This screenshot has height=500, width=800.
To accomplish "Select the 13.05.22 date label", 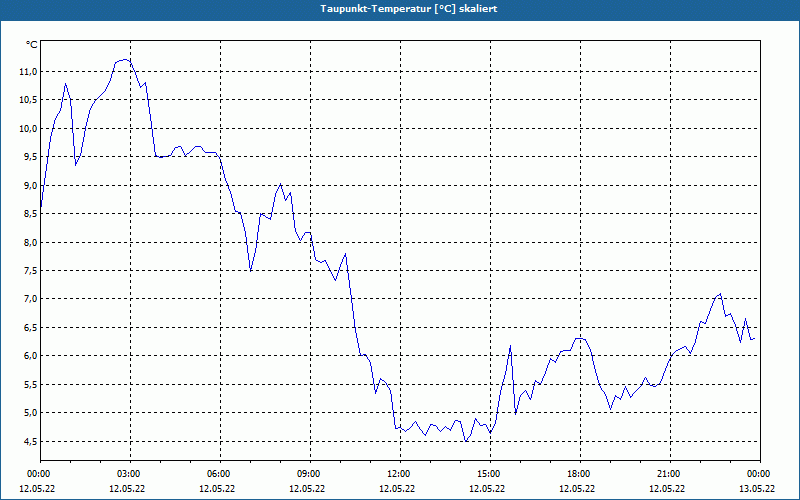I will [757, 488].
